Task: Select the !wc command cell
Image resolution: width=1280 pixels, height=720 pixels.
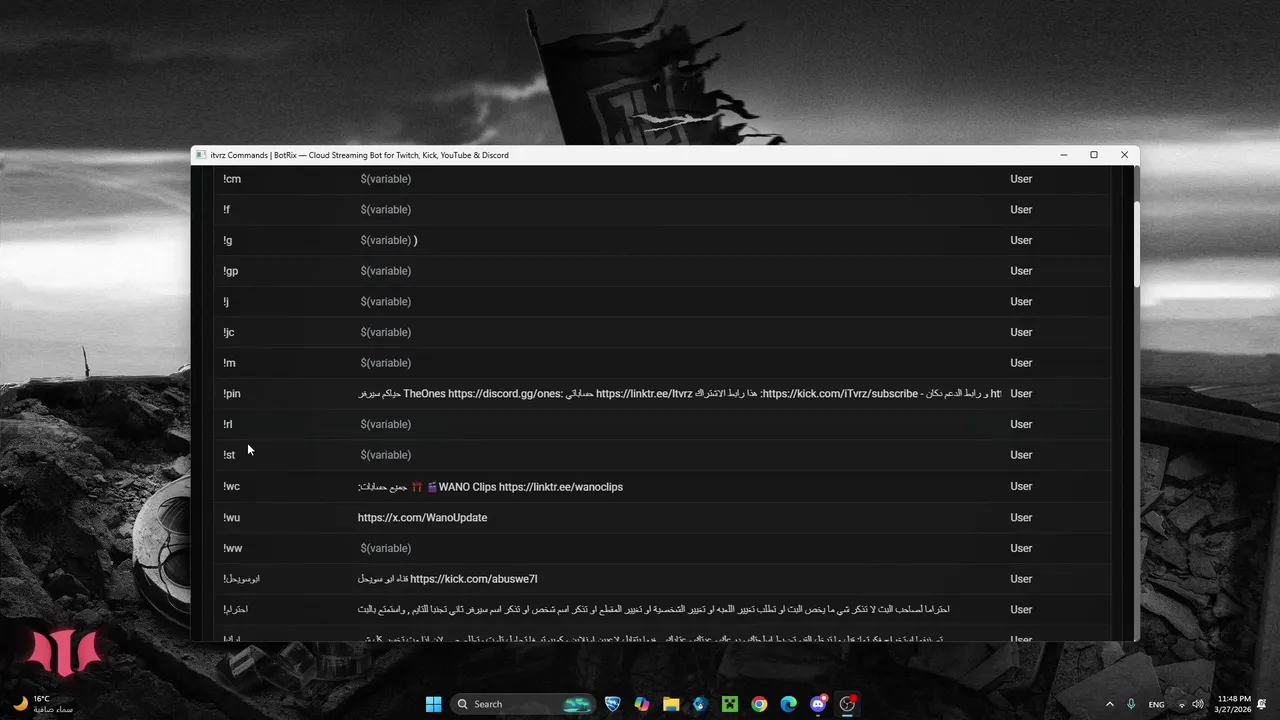Action: pos(231,486)
